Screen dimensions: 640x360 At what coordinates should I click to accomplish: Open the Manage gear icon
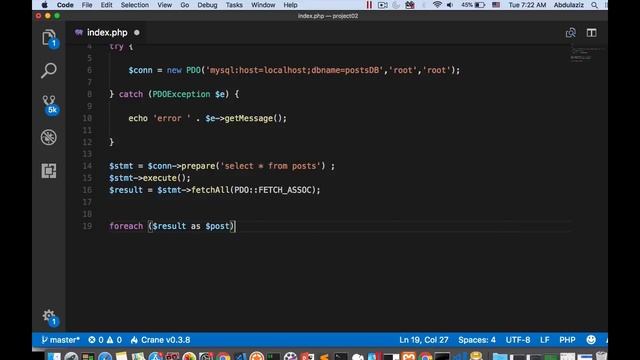pos(50,317)
